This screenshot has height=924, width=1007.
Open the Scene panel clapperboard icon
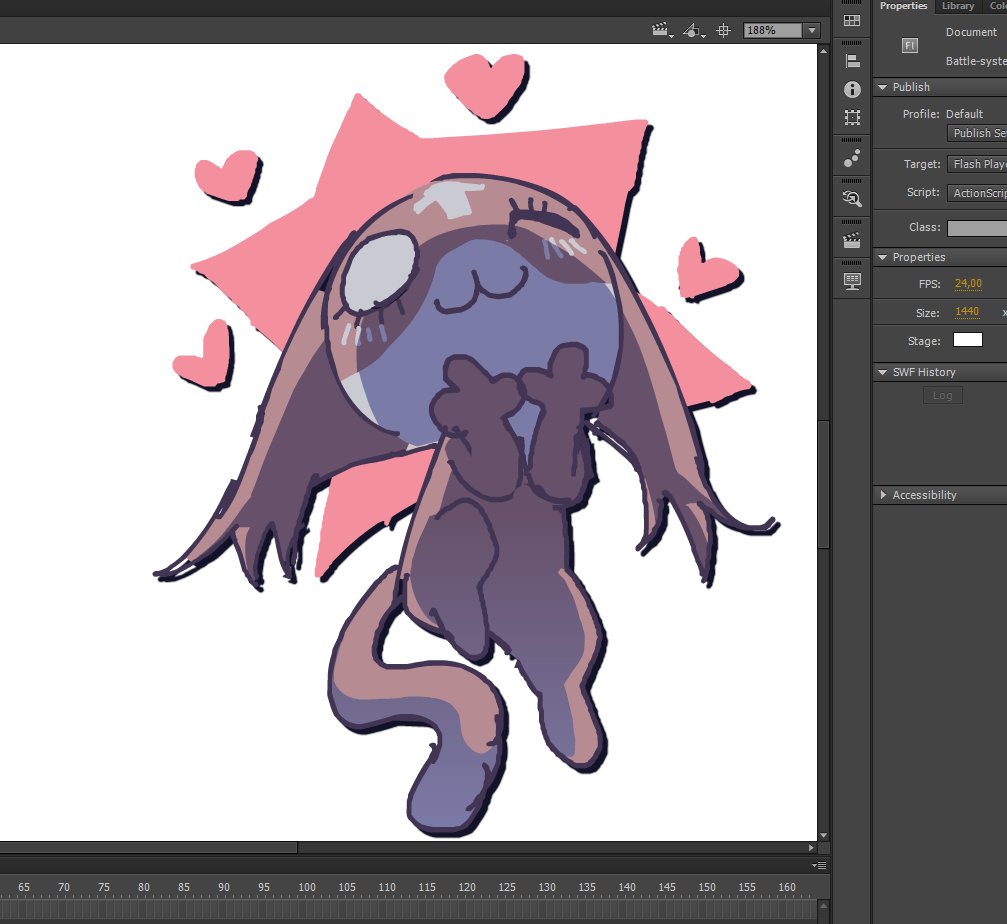click(852, 240)
